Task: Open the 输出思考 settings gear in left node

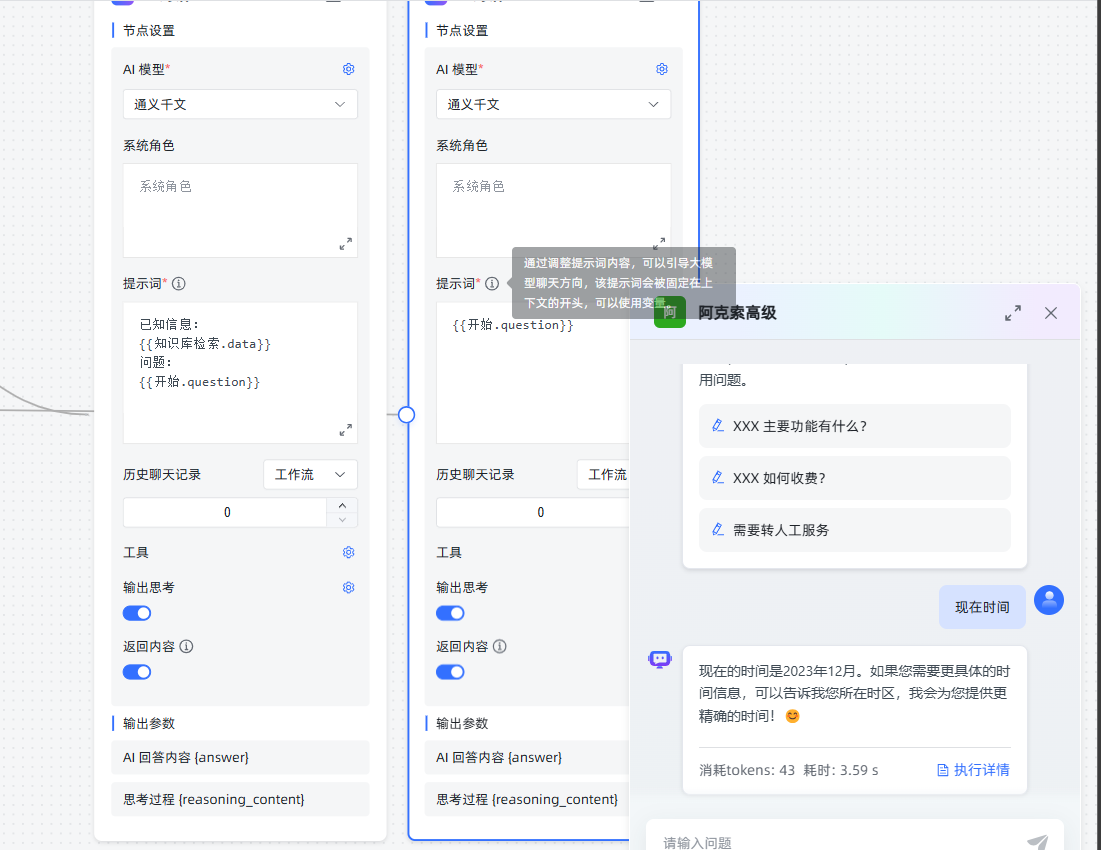Action: click(x=348, y=587)
